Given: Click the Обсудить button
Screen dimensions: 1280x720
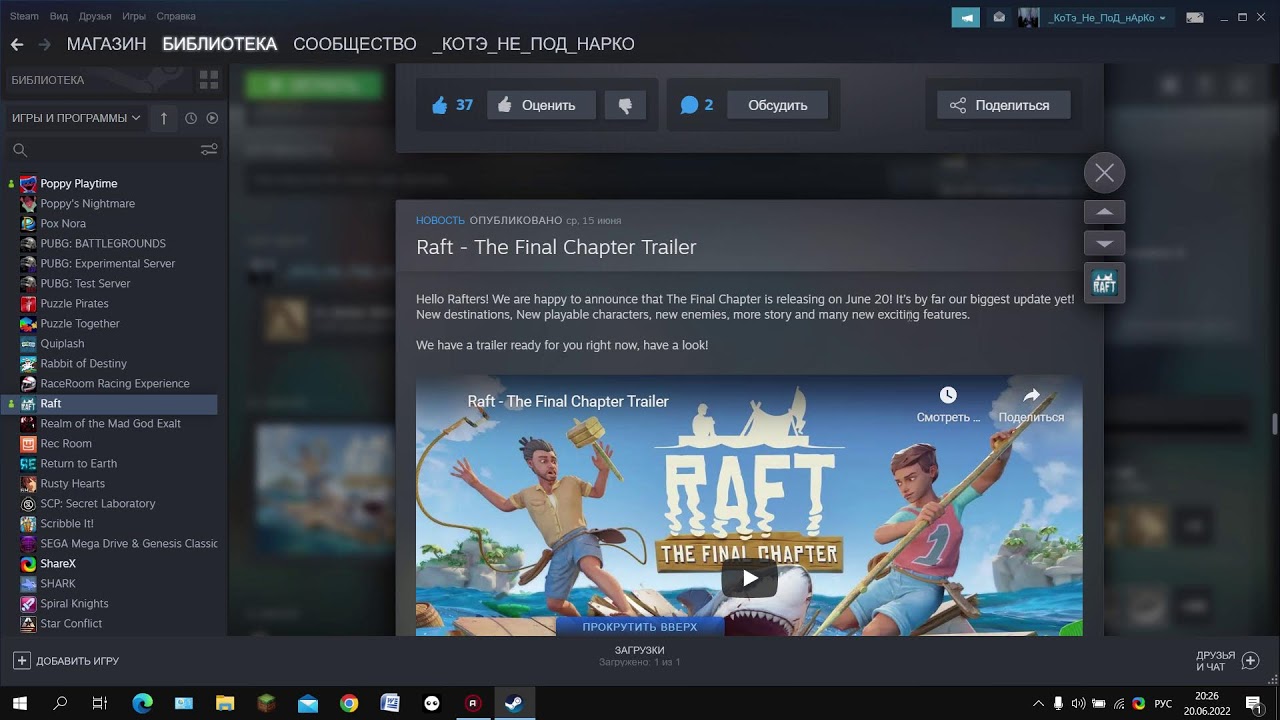Looking at the screenshot, I should coord(777,105).
